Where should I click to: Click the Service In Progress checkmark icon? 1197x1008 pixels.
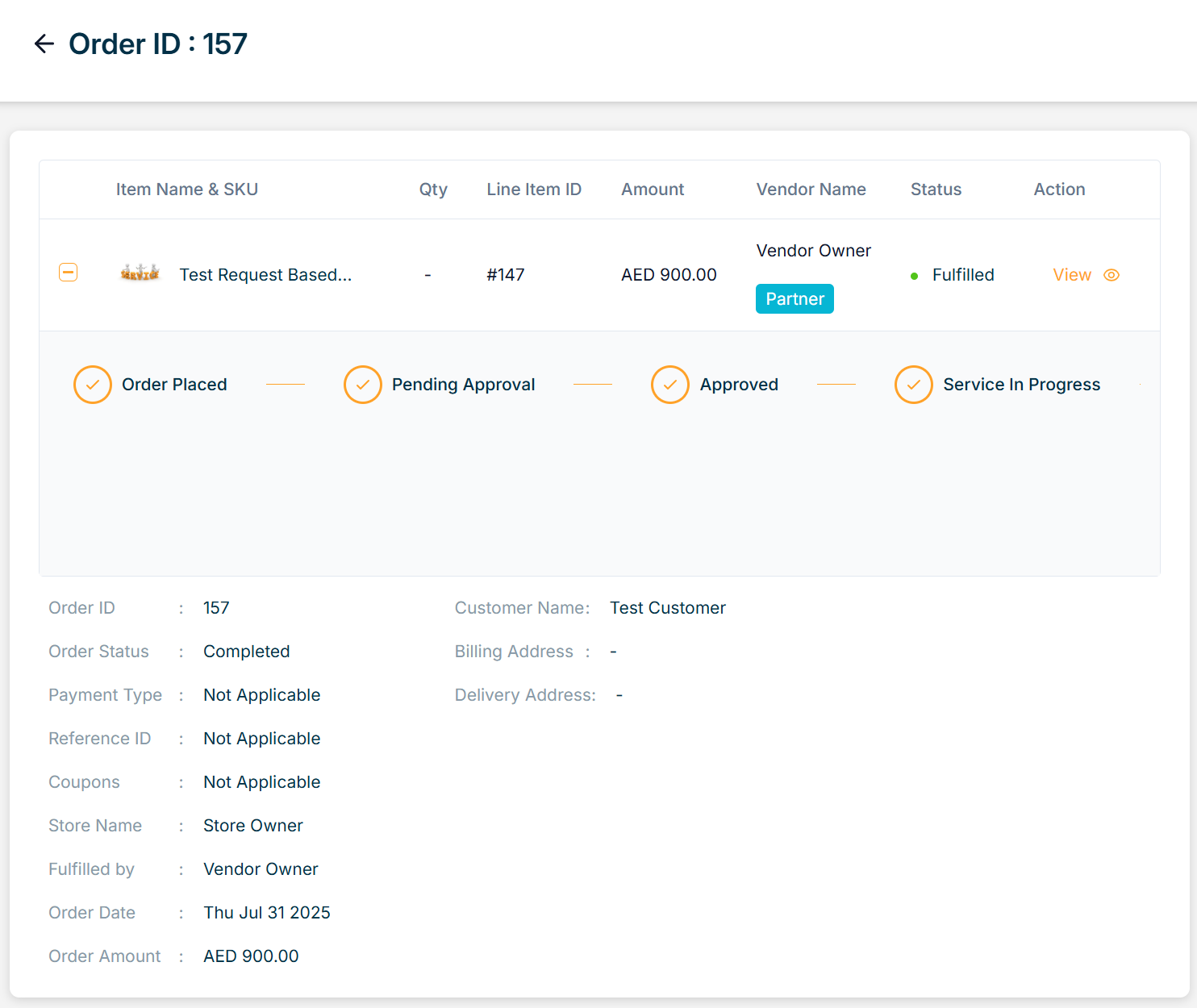point(914,385)
